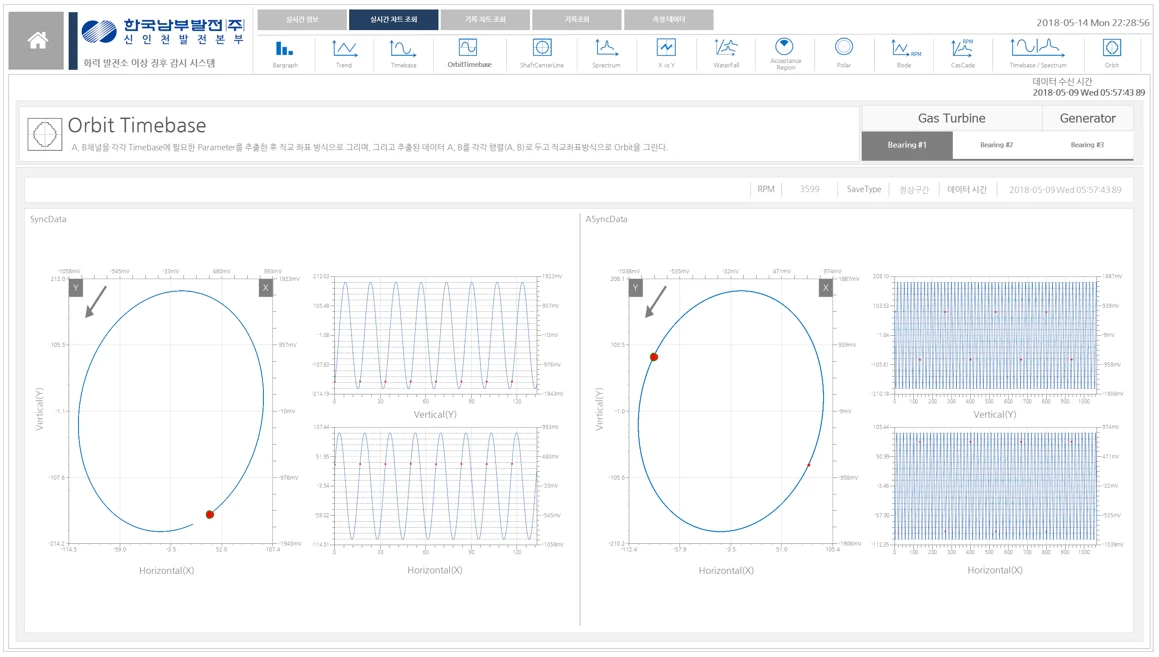Select Bearing #2

tap(996, 145)
